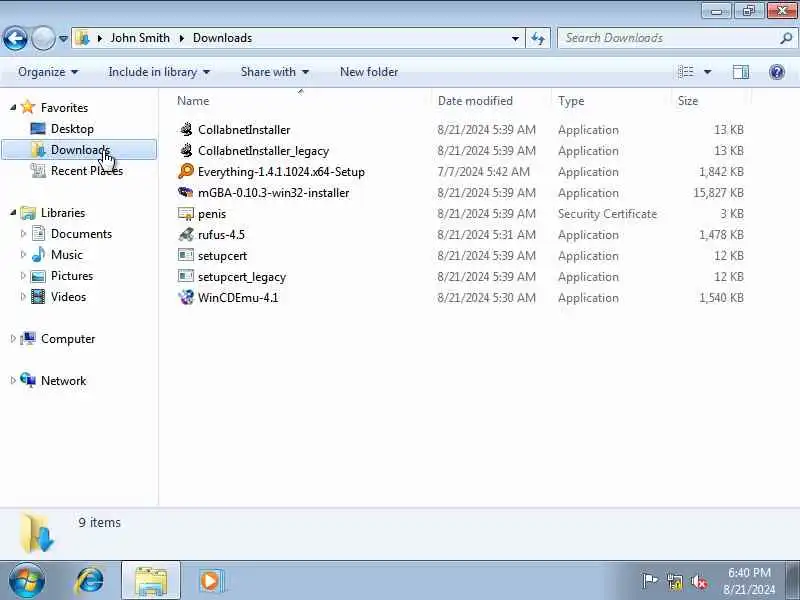The width and height of the screenshot is (800, 600).
Task: Click Downloads in the address breadcrumb
Action: pos(222,38)
